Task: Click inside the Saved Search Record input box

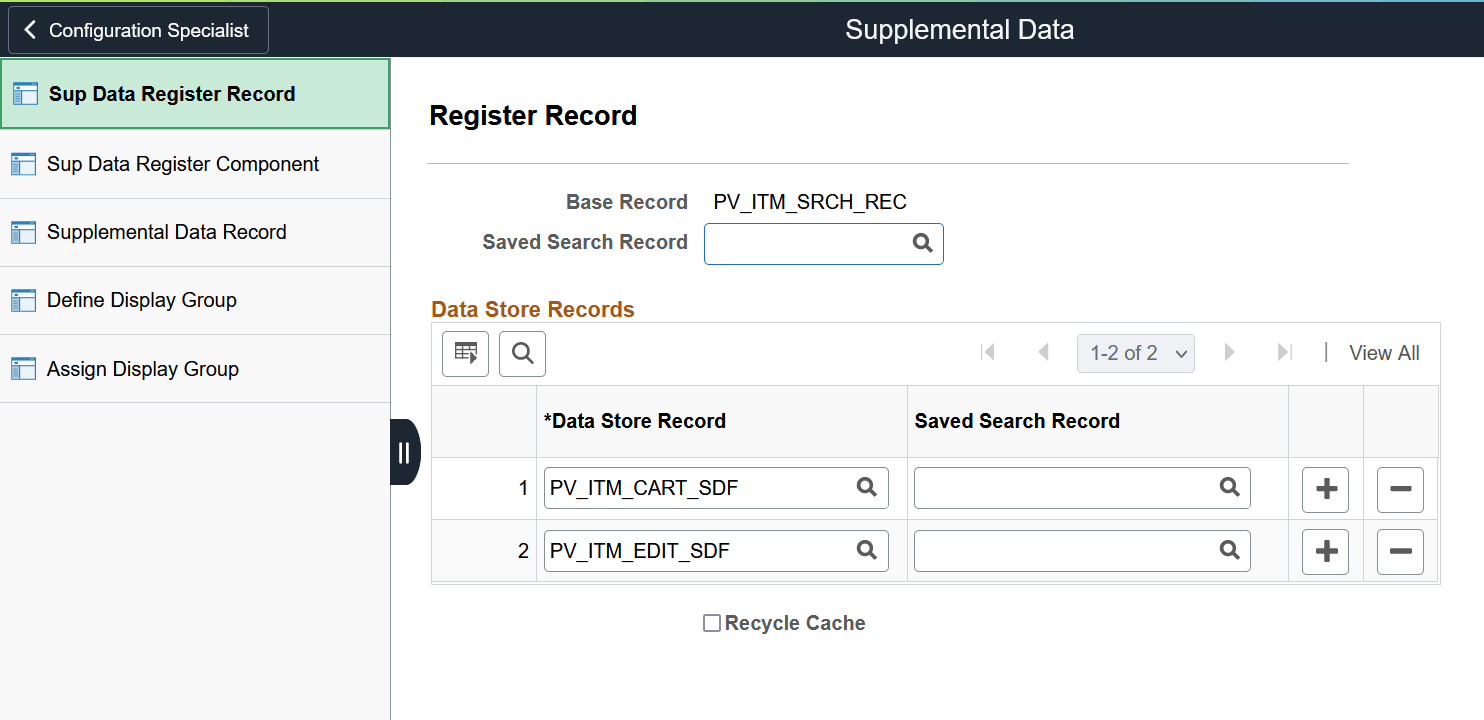Action: tap(800, 243)
